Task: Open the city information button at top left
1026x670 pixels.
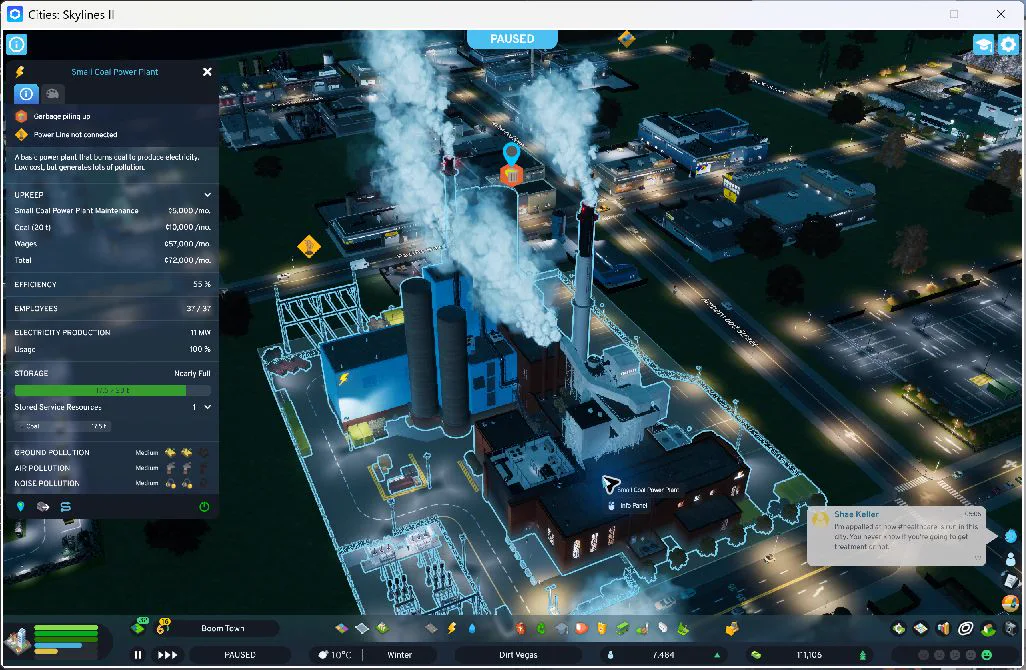Action: click(x=16, y=44)
